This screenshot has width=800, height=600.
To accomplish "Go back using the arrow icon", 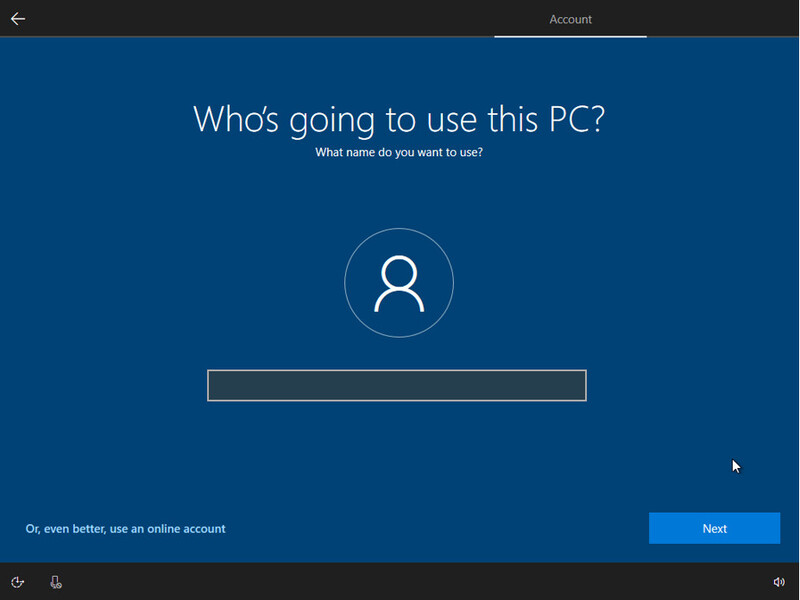I will (18, 19).
